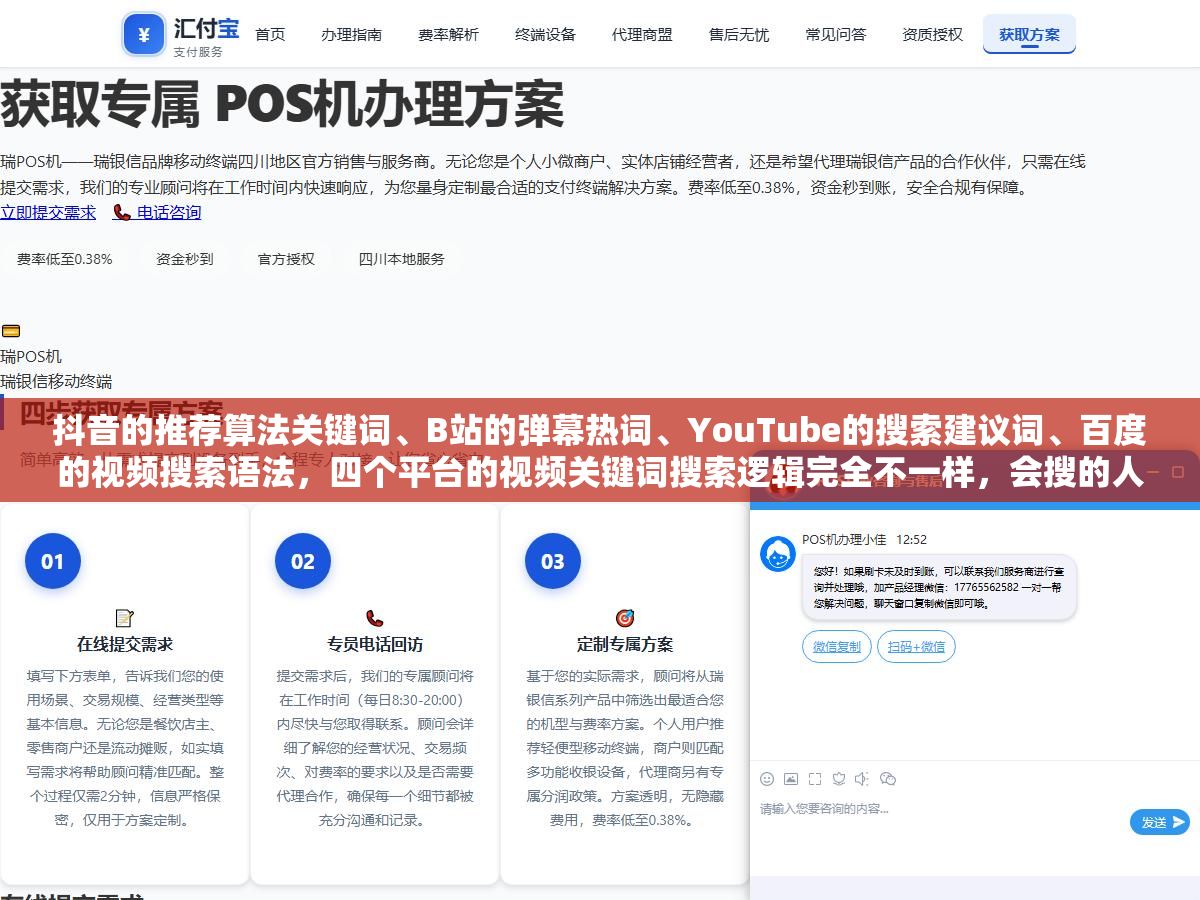
Task: Open the 终端设备 nav item
Action: [545, 34]
